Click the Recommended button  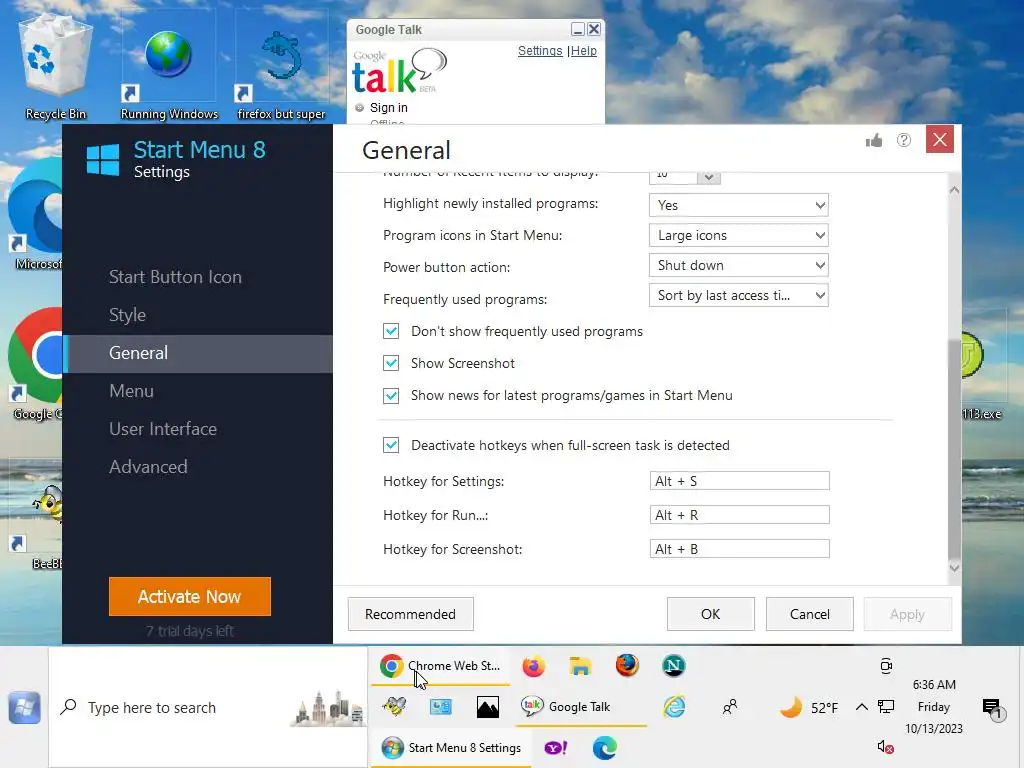point(410,614)
